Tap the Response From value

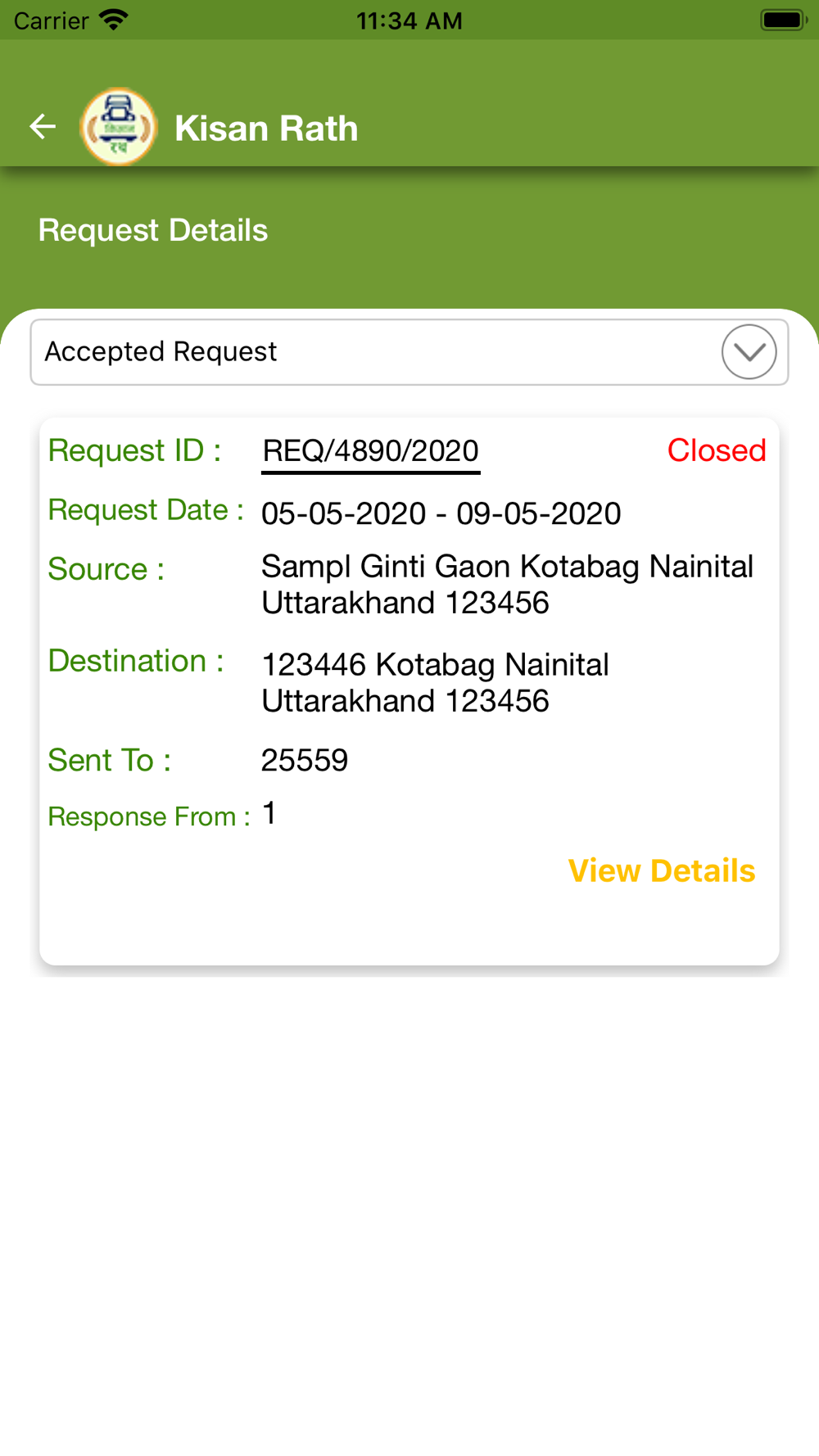click(x=269, y=814)
